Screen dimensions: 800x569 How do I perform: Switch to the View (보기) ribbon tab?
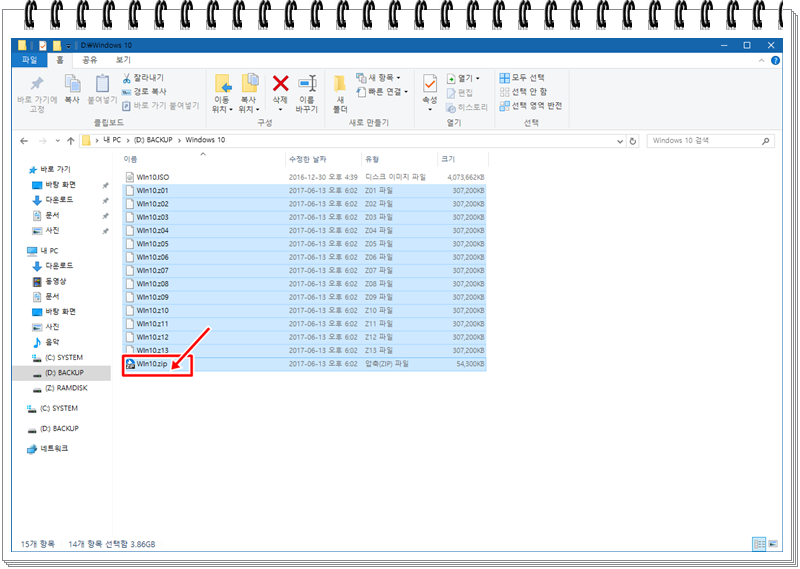(123, 60)
